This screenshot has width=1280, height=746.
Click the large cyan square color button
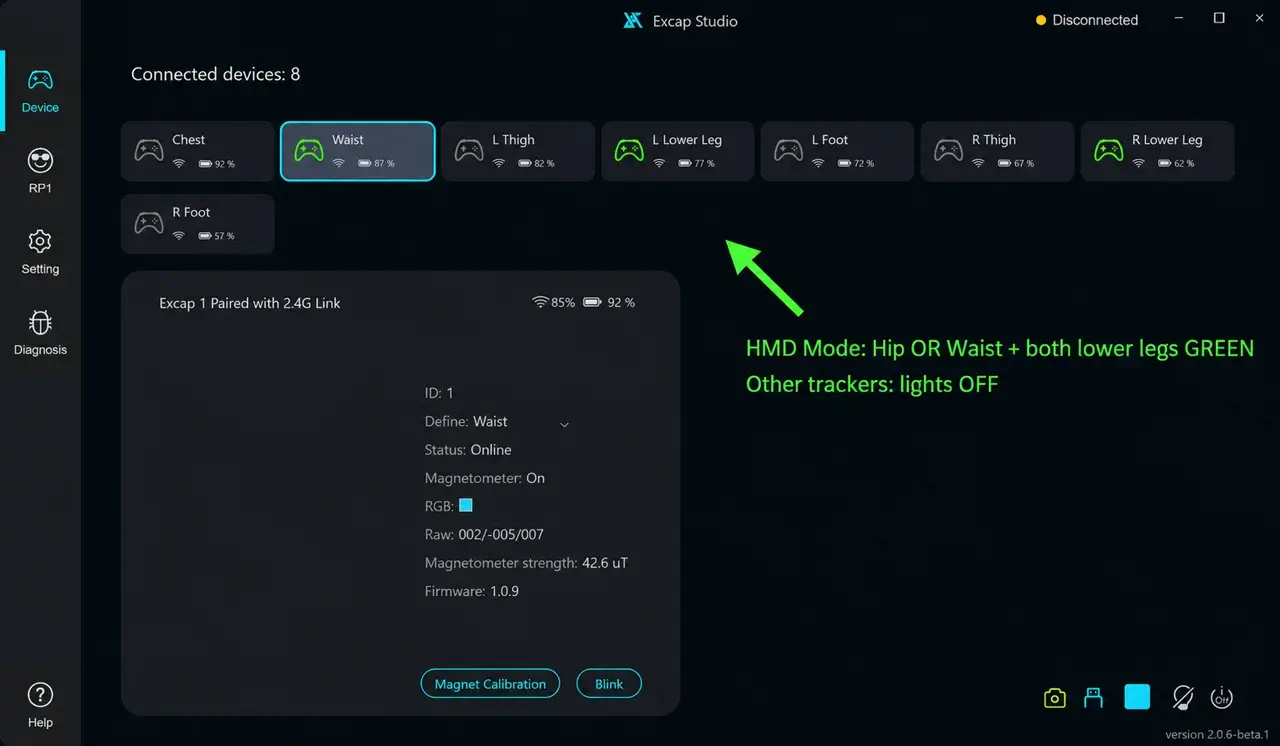click(1137, 697)
